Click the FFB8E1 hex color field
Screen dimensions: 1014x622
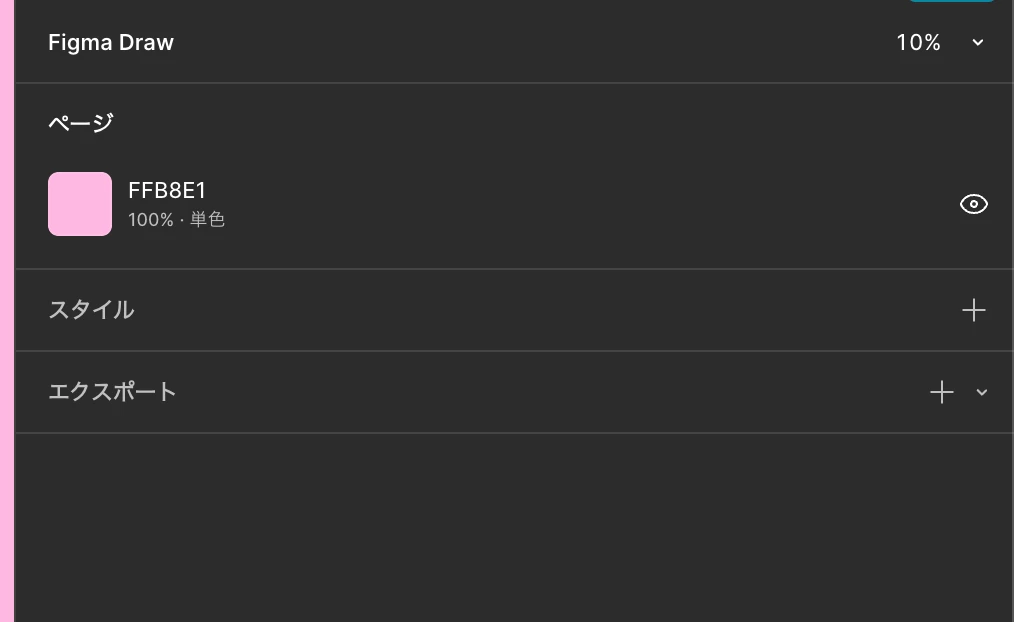(x=167, y=191)
